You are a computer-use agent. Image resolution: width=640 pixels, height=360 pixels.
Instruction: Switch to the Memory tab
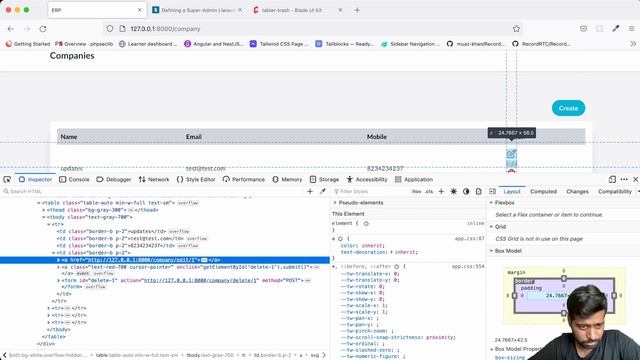point(287,179)
